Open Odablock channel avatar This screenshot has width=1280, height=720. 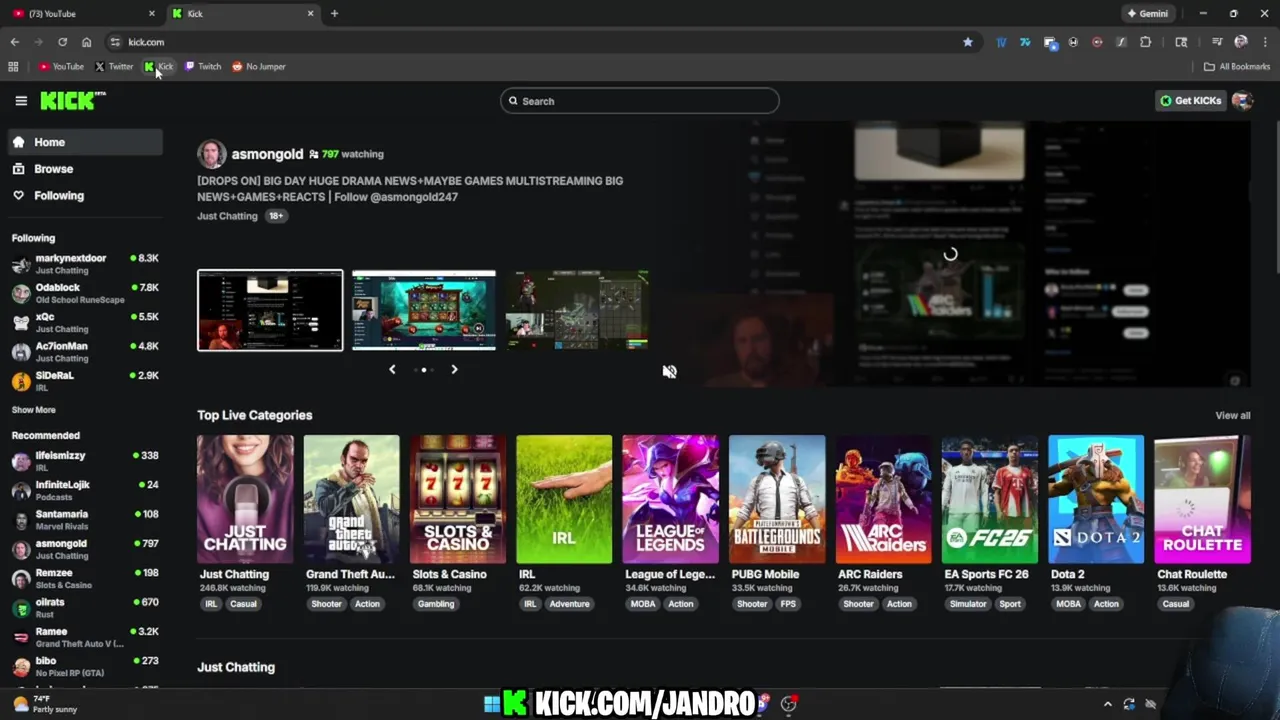point(21,293)
